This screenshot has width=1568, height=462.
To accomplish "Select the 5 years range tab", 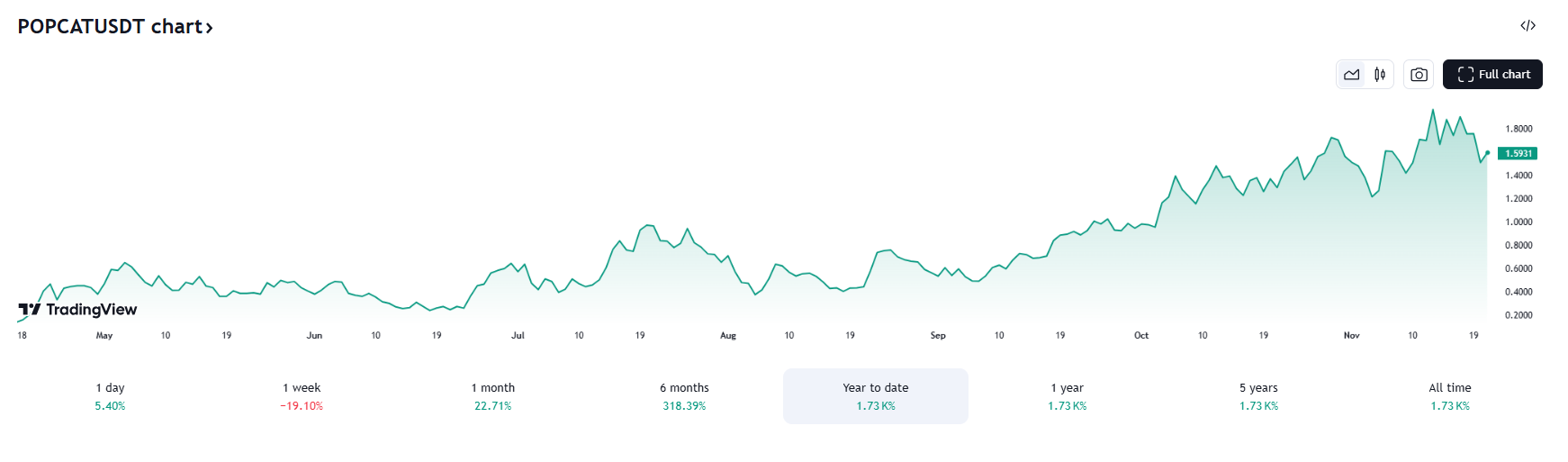I will (1258, 396).
